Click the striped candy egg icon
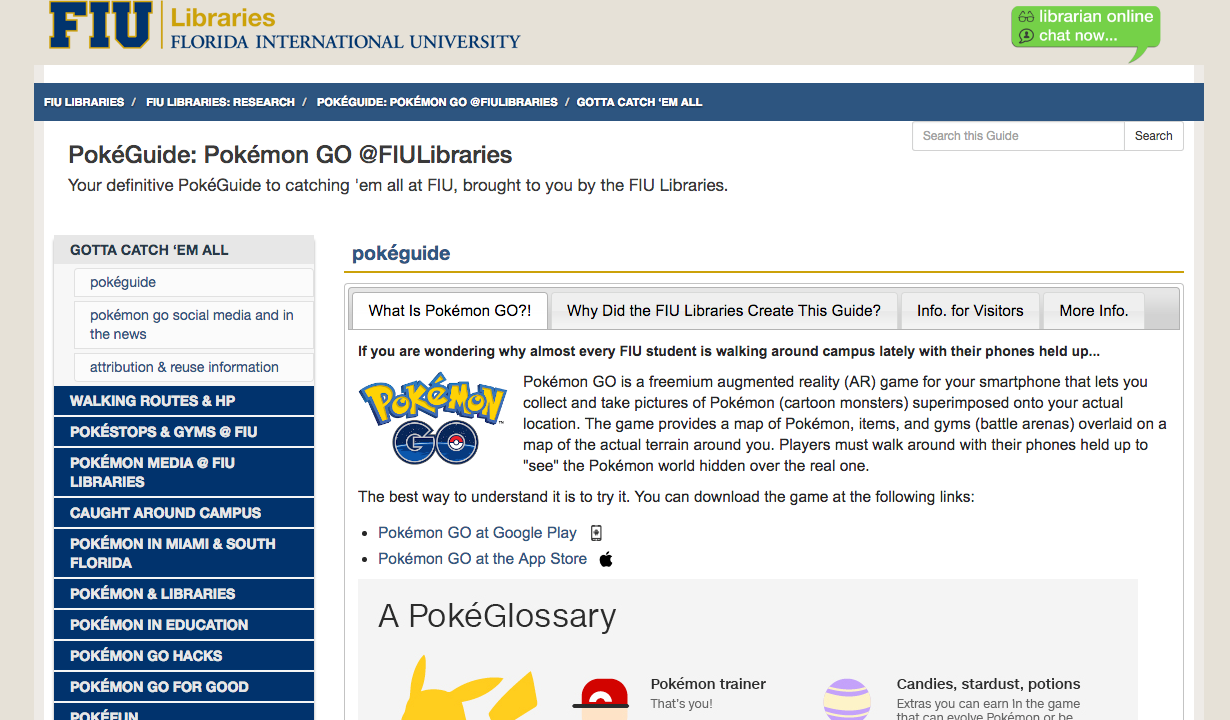The height and width of the screenshot is (720, 1230). click(x=847, y=699)
